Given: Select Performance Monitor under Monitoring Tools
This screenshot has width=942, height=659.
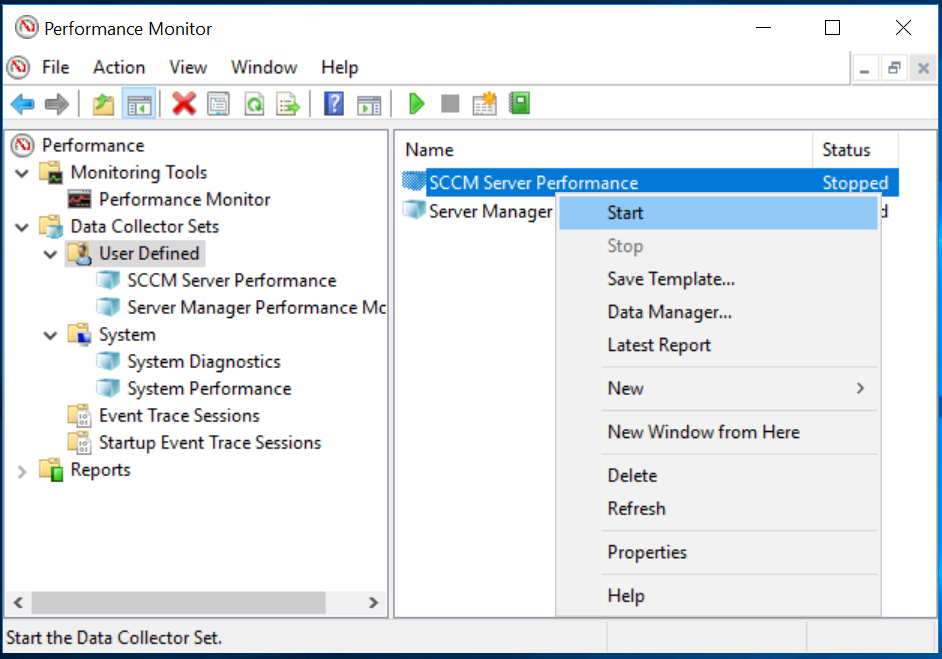Looking at the screenshot, I should click(x=184, y=199).
